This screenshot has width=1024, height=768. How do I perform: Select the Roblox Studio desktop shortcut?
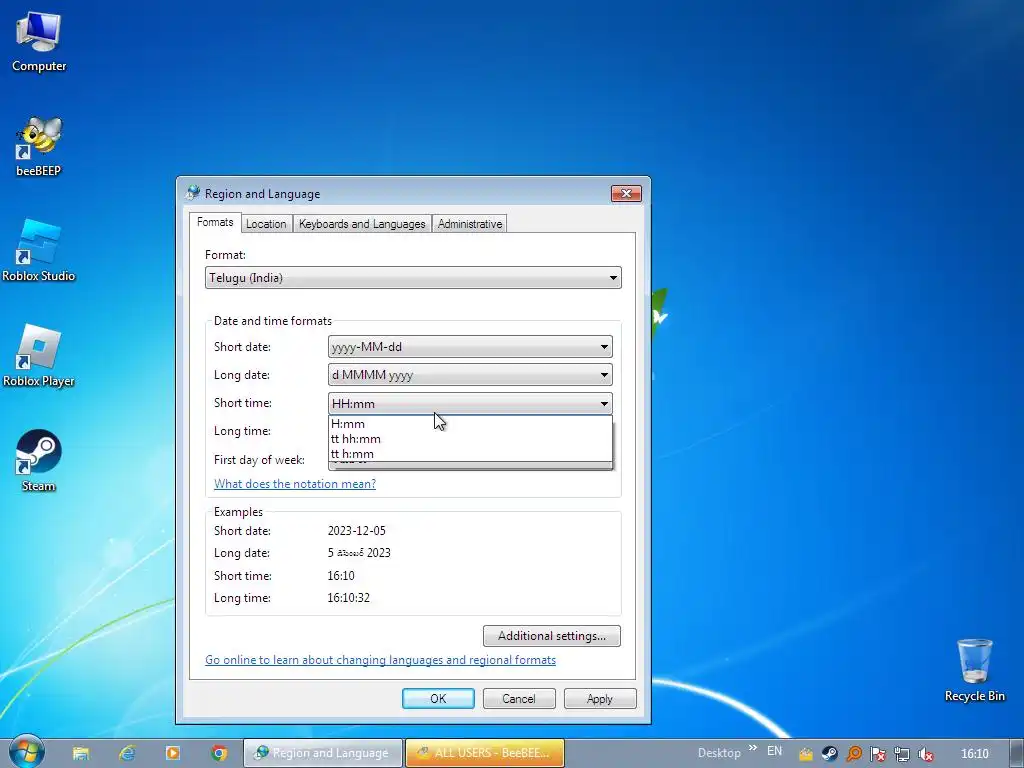tap(39, 251)
